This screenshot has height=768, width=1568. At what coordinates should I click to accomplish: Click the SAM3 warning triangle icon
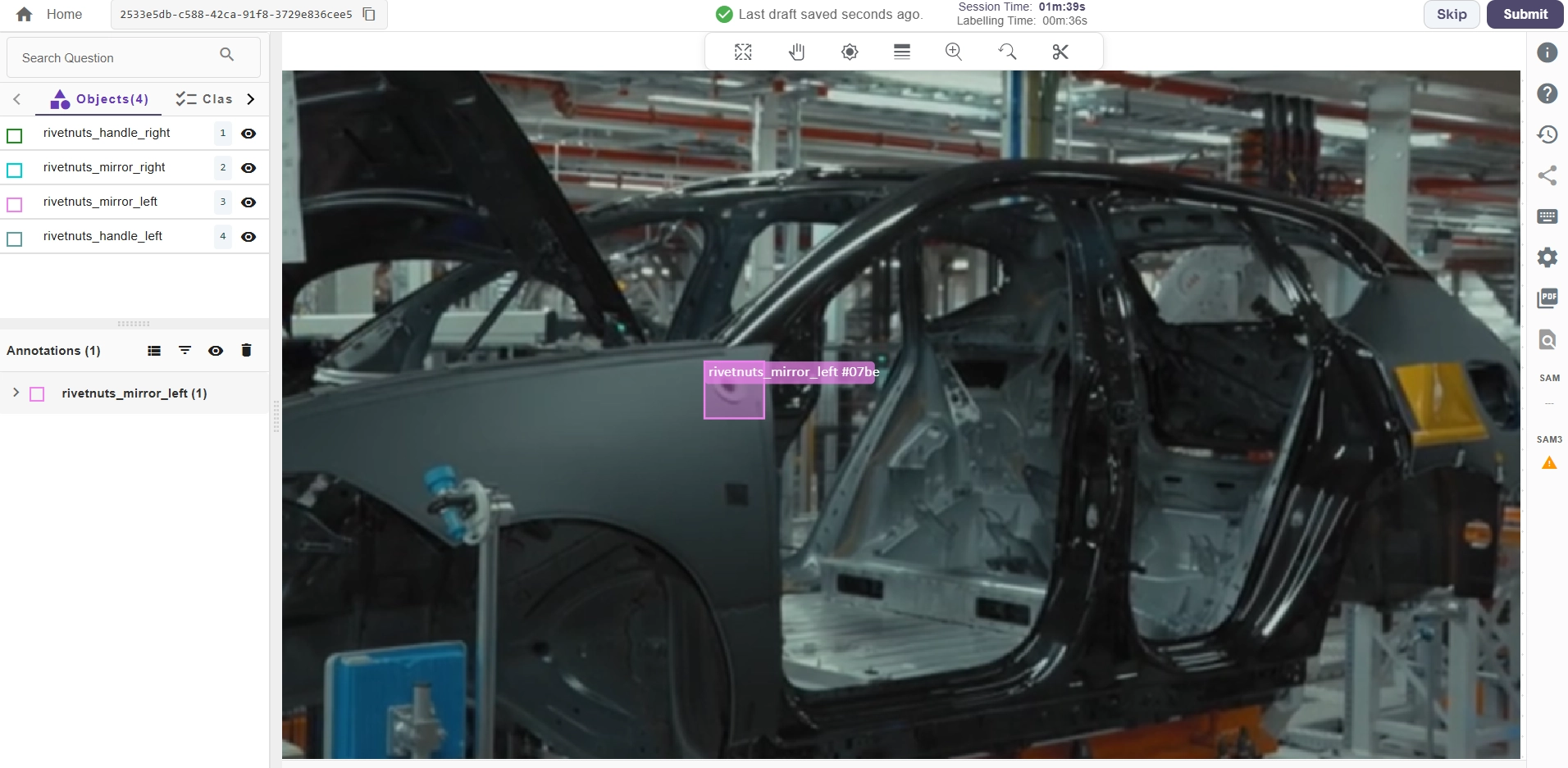tap(1548, 463)
